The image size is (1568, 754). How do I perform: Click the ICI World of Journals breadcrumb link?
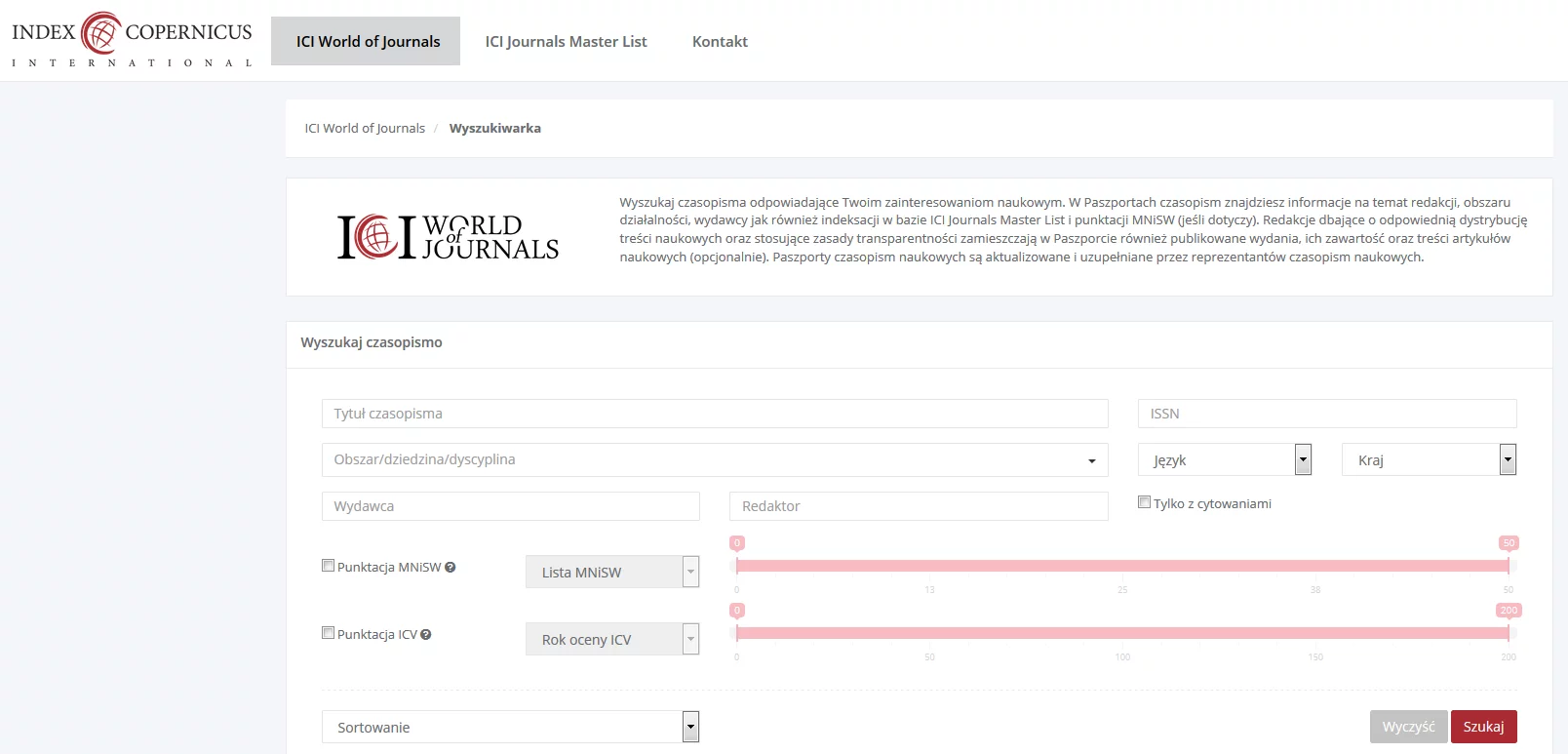(365, 128)
